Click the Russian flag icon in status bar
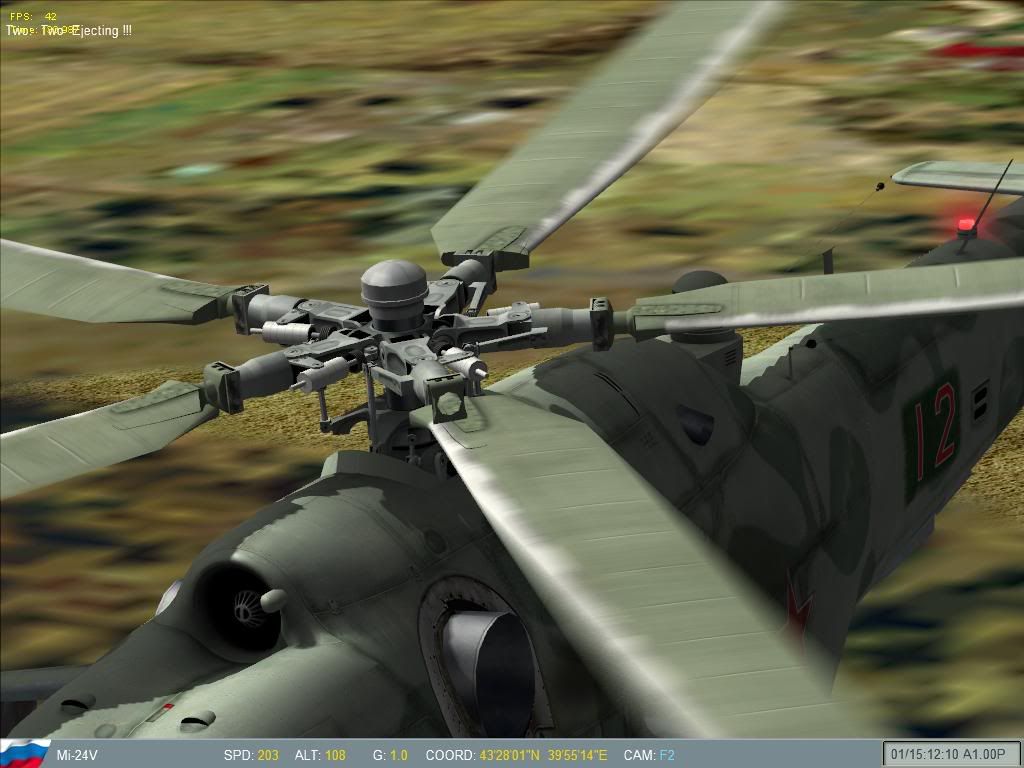Screen dimensions: 1024x768 (25, 754)
